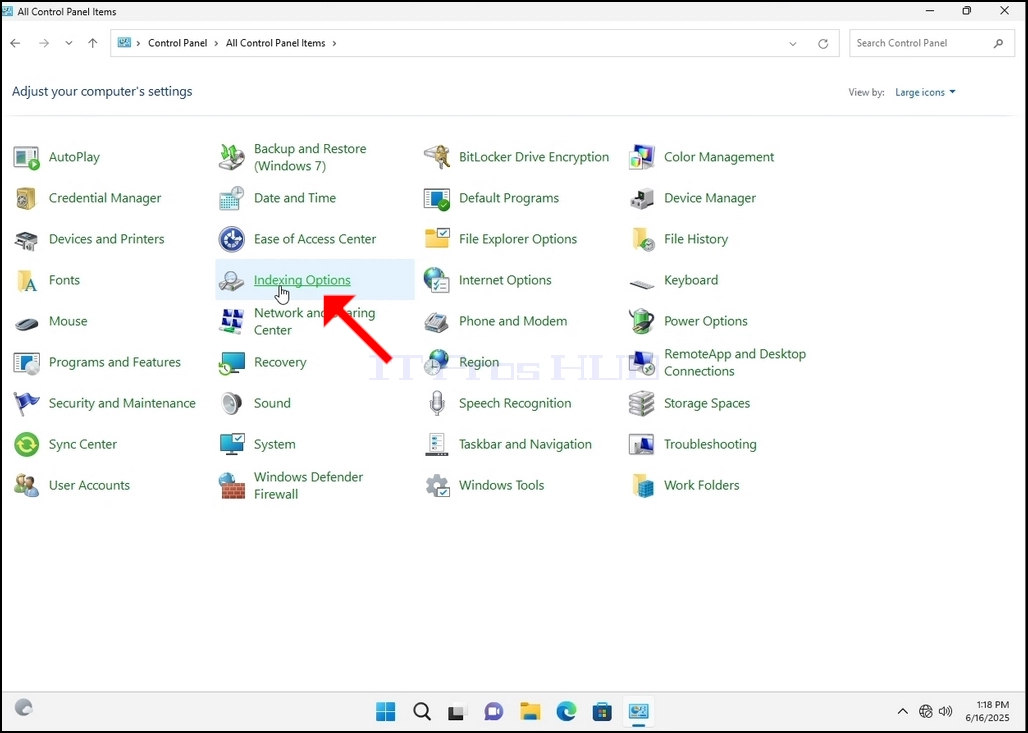Screen dimensions: 1028x733
Task: Click the Keyboard icon
Action: (642, 283)
